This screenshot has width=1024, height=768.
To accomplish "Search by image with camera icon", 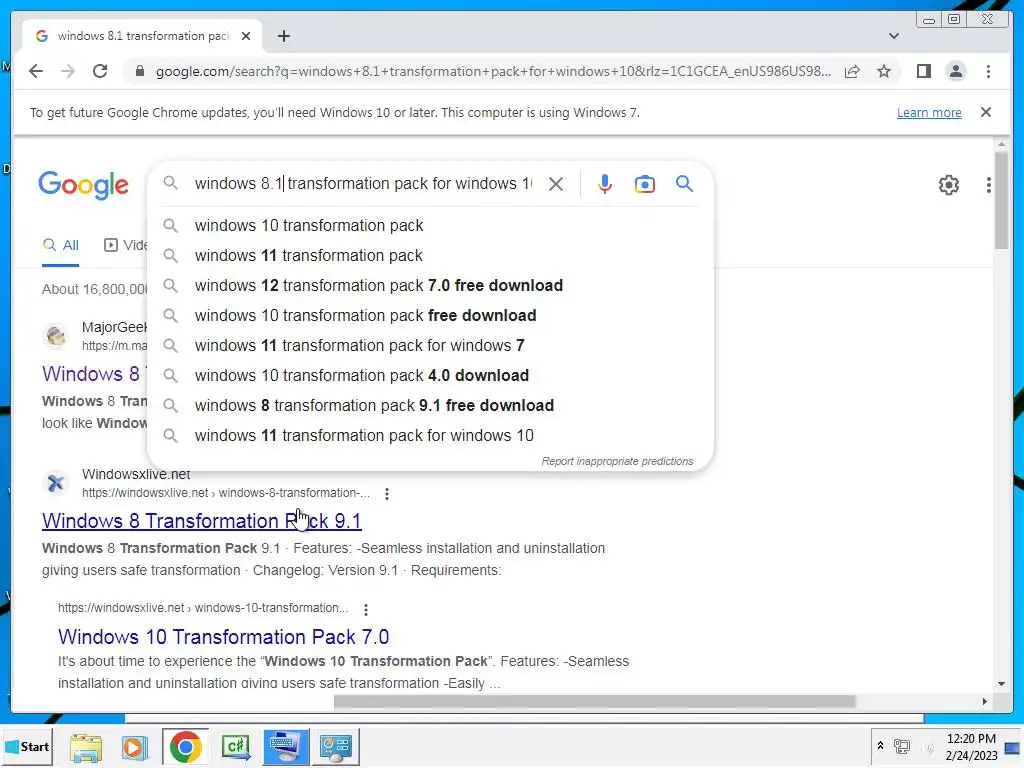I will coord(645,184).
